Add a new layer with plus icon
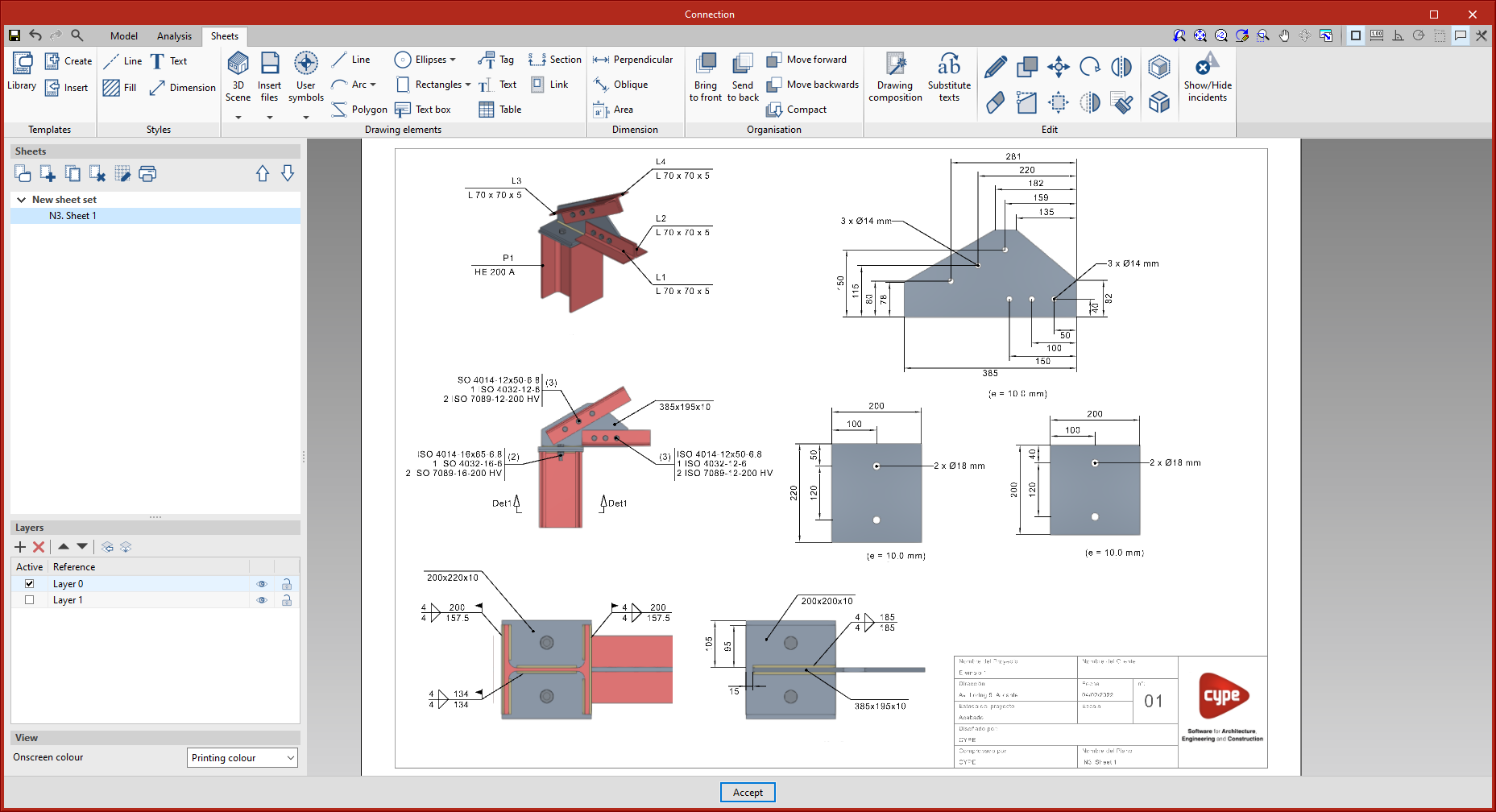This screenshot has width=1496, height=812. 20,547
